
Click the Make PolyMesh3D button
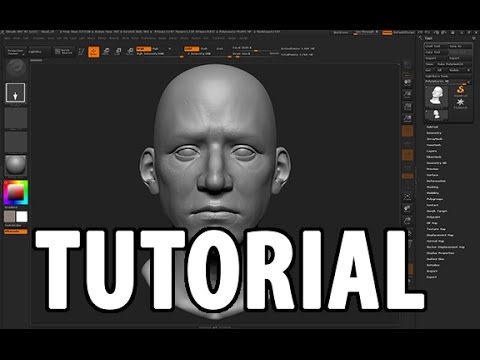point(454,64)
